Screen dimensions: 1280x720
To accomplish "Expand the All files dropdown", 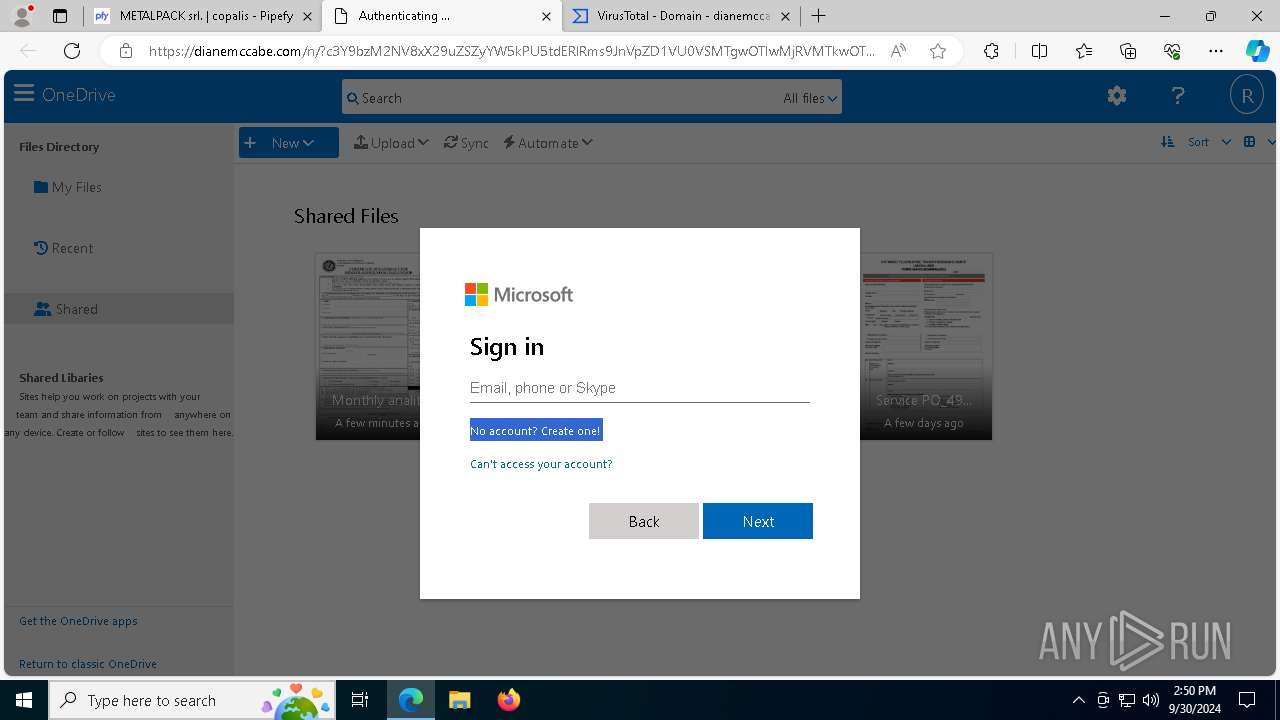I will point(810,98).
